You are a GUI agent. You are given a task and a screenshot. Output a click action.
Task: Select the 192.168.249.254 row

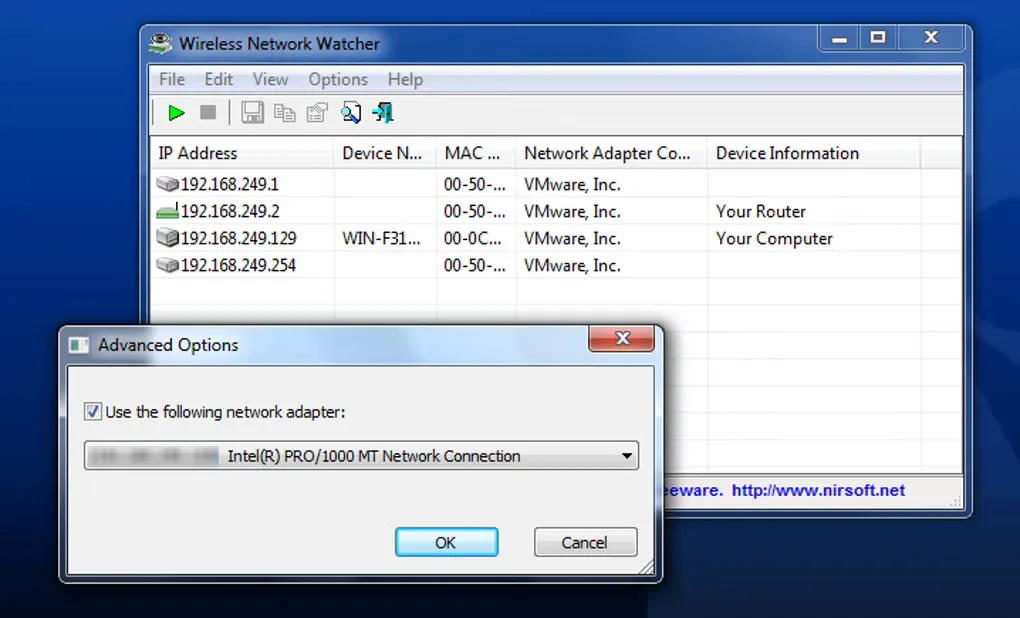click(556, 265)
